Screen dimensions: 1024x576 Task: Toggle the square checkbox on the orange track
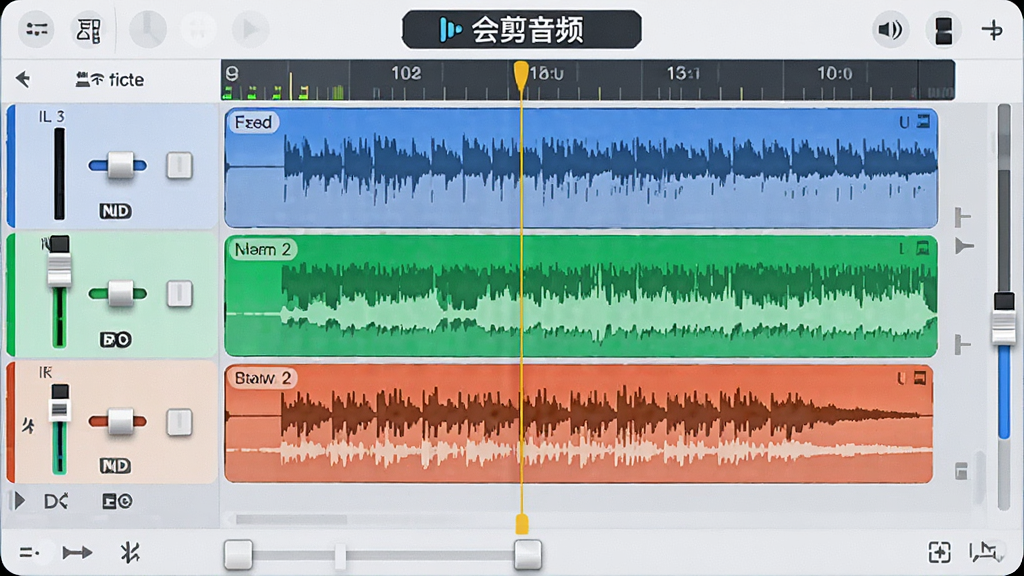[x=179, y=422]
